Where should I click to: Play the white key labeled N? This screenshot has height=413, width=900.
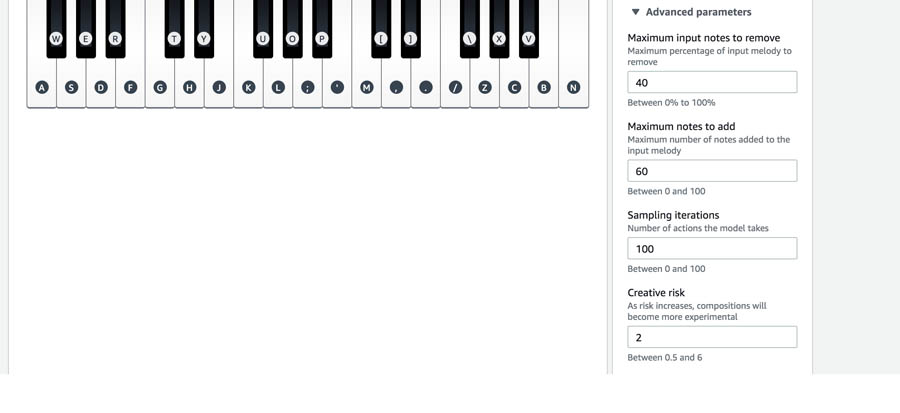point(573,87)
